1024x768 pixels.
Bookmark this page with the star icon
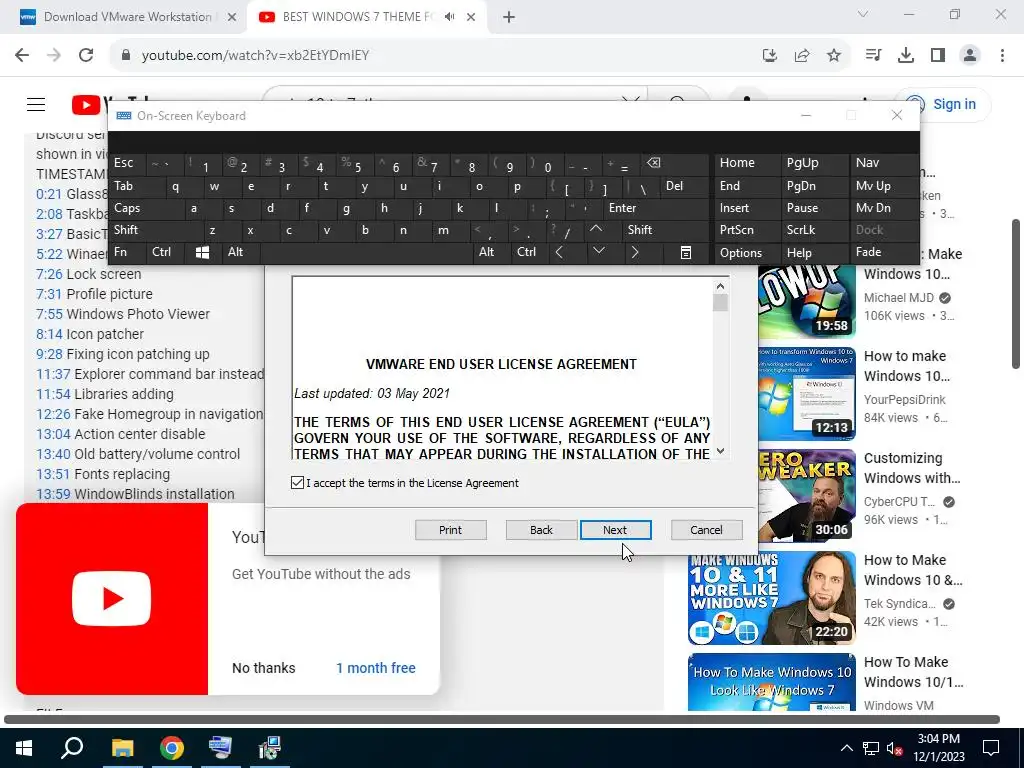[834, 56]
